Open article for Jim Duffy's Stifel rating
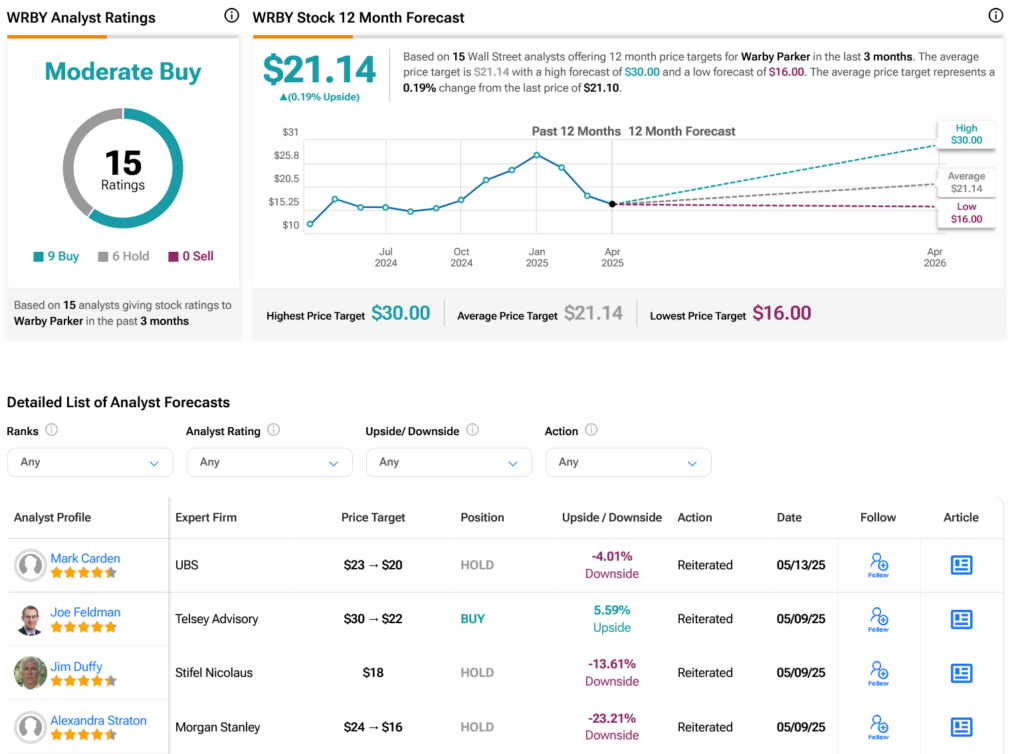Image resolution: width=1024 pixels, height=754 pixels. (961, 673)
